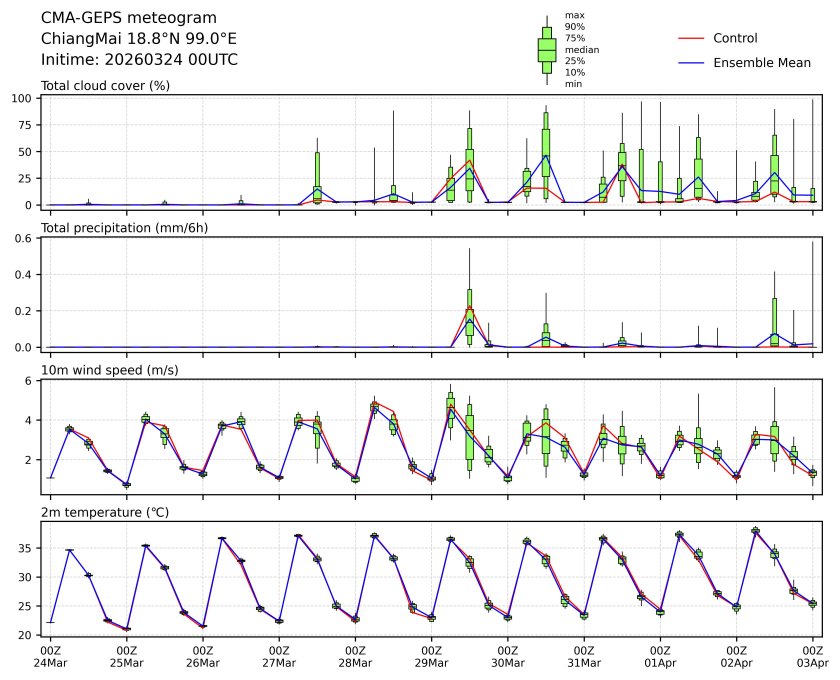Screen dimensions: 840x680
Task: Click the 00Z 01Apr time axis label
Action: click(x=660, y=656)
